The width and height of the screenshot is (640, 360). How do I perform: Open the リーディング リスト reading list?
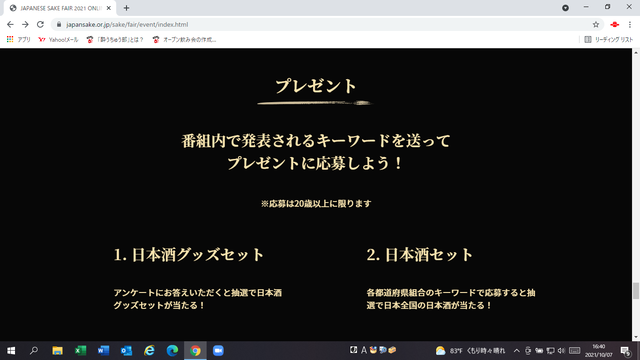pos(609,40)
